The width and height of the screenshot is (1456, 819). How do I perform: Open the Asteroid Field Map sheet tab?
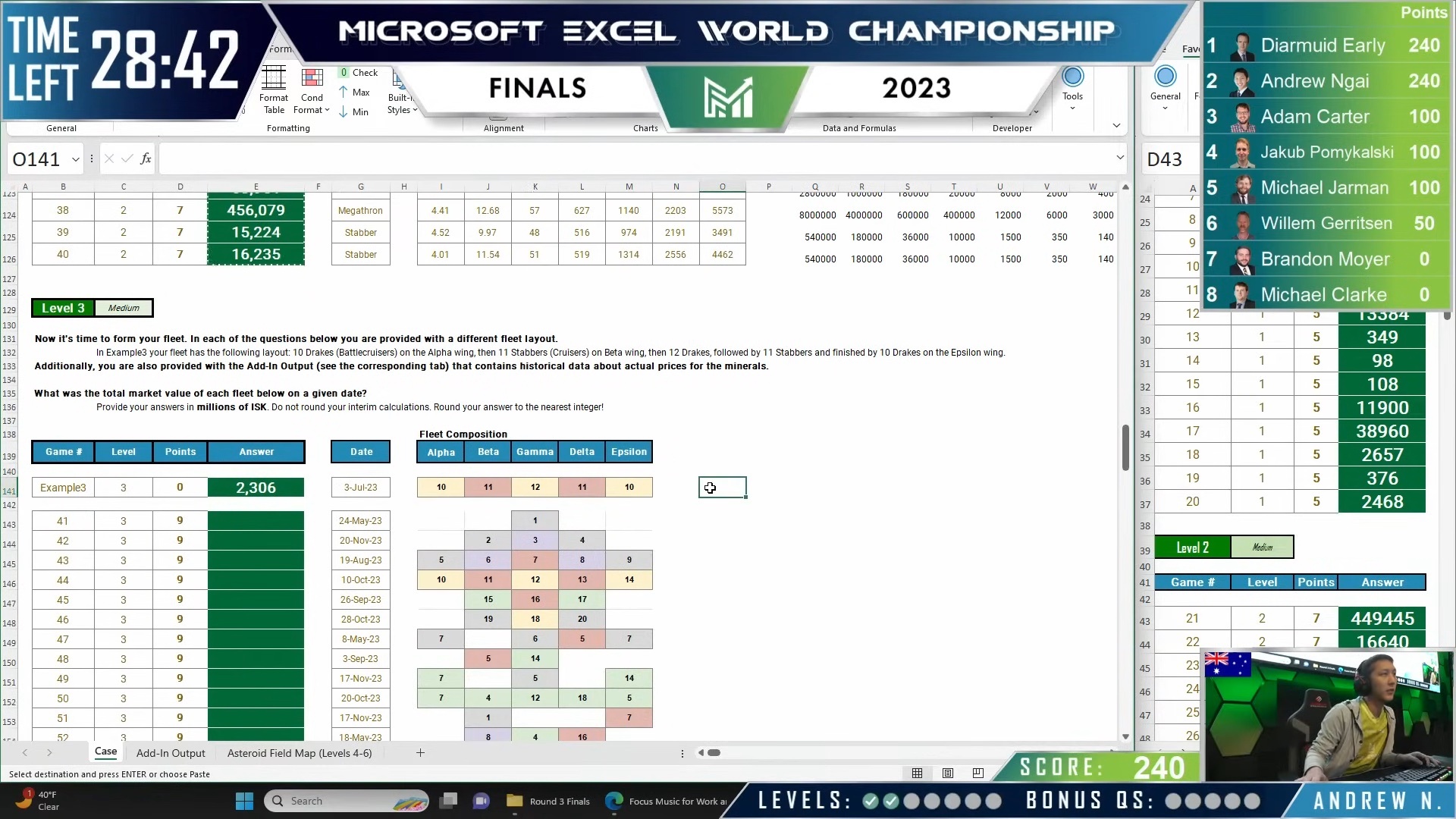coord(300,753)
